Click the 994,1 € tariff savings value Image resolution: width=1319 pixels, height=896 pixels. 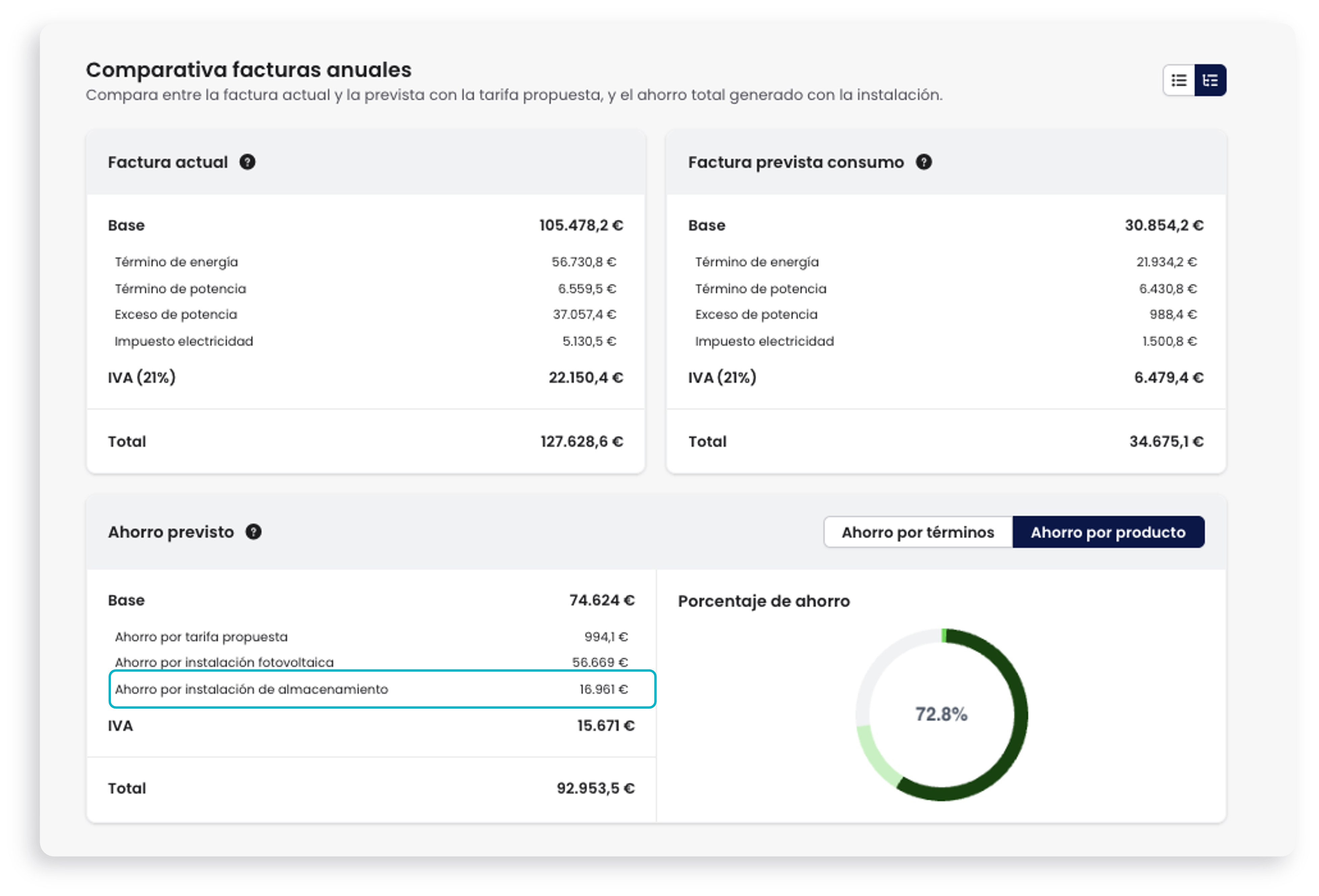coord(606,637)
